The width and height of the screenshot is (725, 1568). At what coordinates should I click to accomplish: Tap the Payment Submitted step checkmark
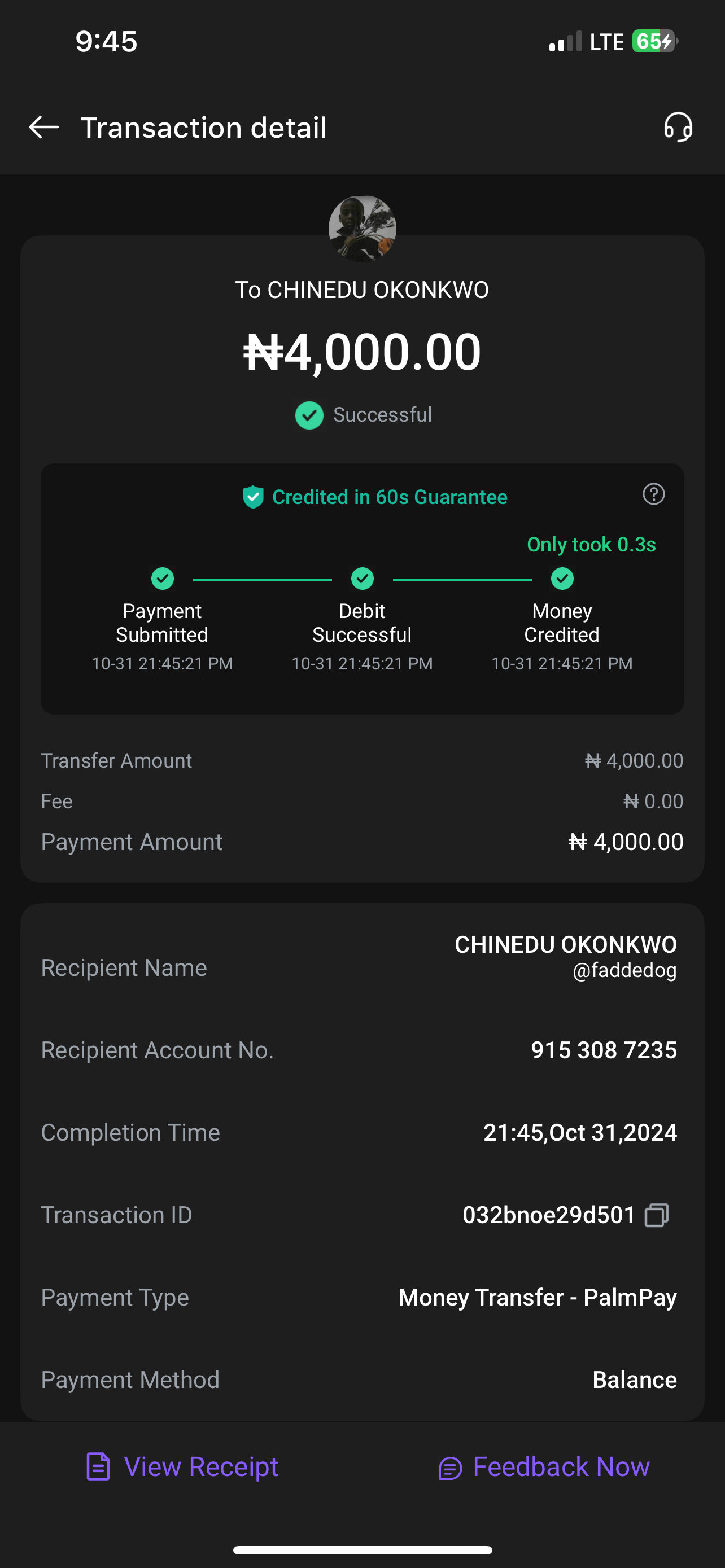[x=163, y=578]
